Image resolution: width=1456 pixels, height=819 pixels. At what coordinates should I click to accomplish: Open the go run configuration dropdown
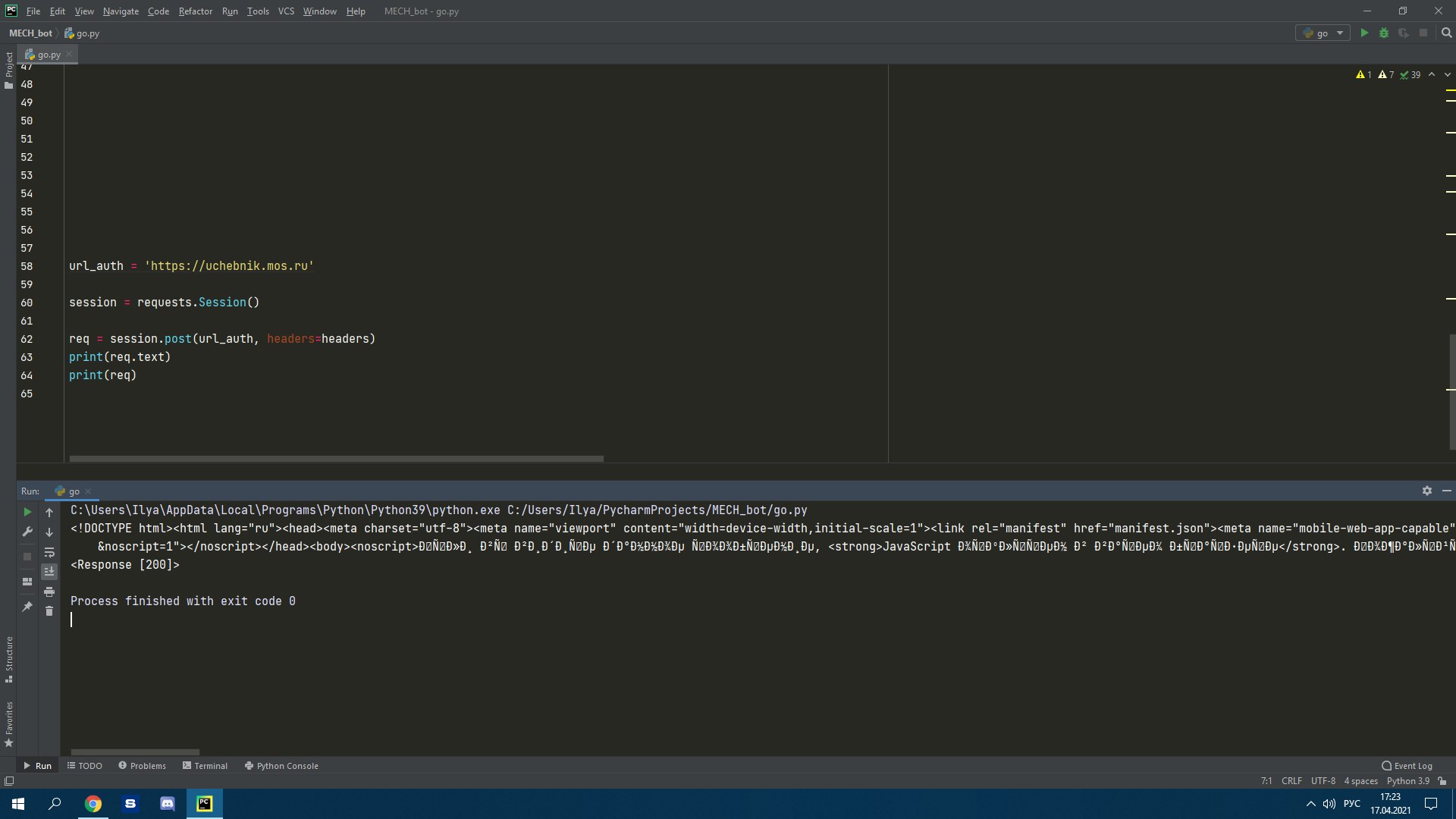[x=1323, y=33]
